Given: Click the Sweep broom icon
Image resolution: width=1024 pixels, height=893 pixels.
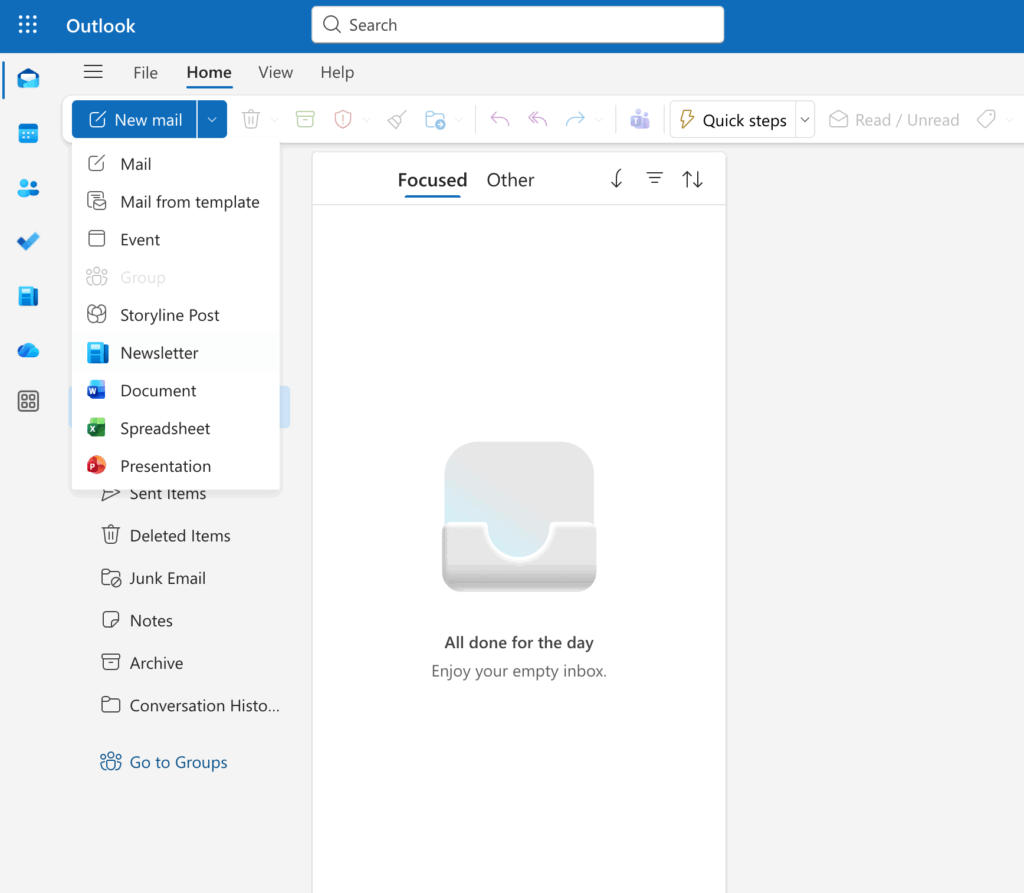Looking at the screenshot, I should pos(395,119).
